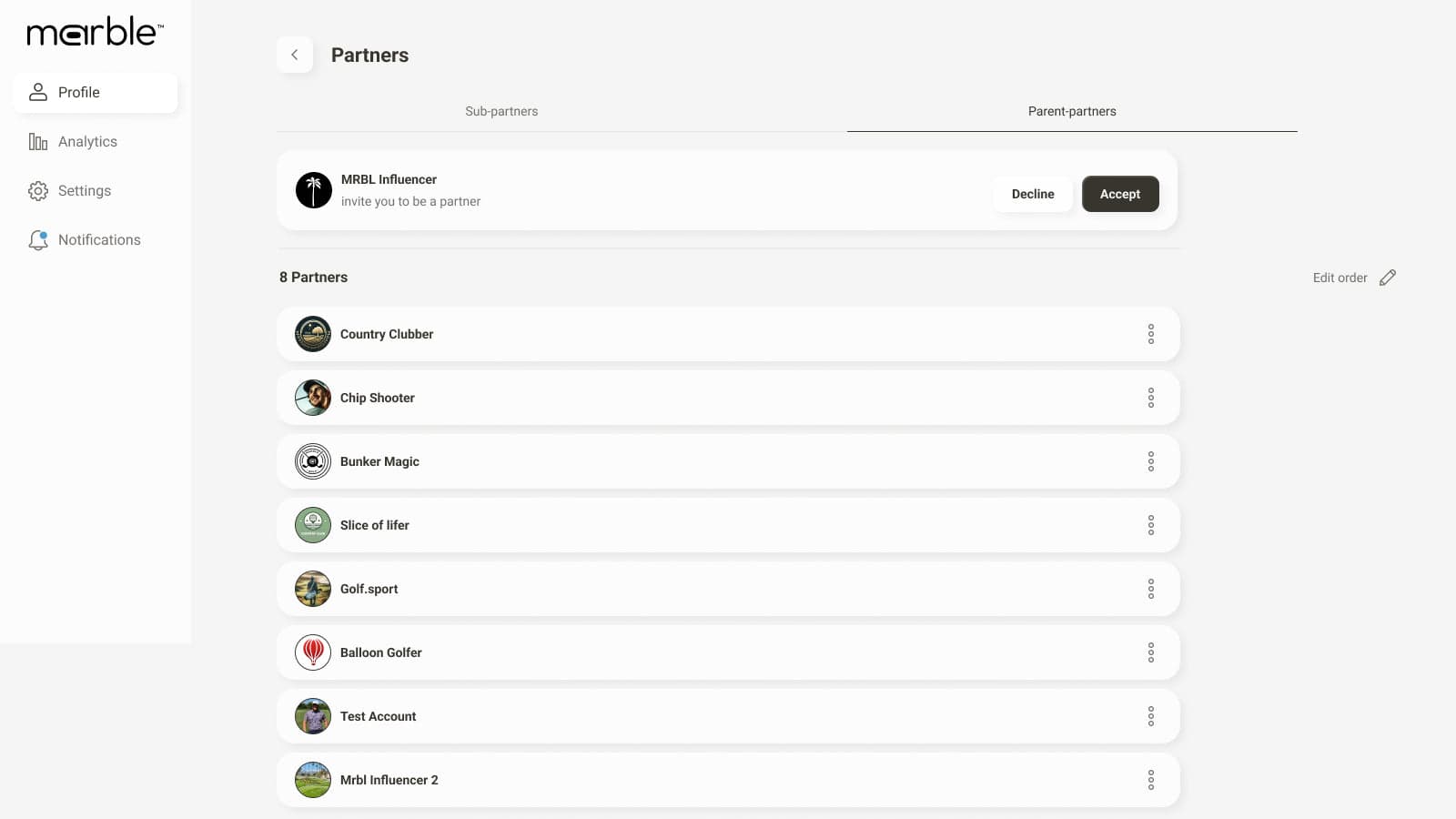Switch to the Sub-partners tab

coord(501,111)
